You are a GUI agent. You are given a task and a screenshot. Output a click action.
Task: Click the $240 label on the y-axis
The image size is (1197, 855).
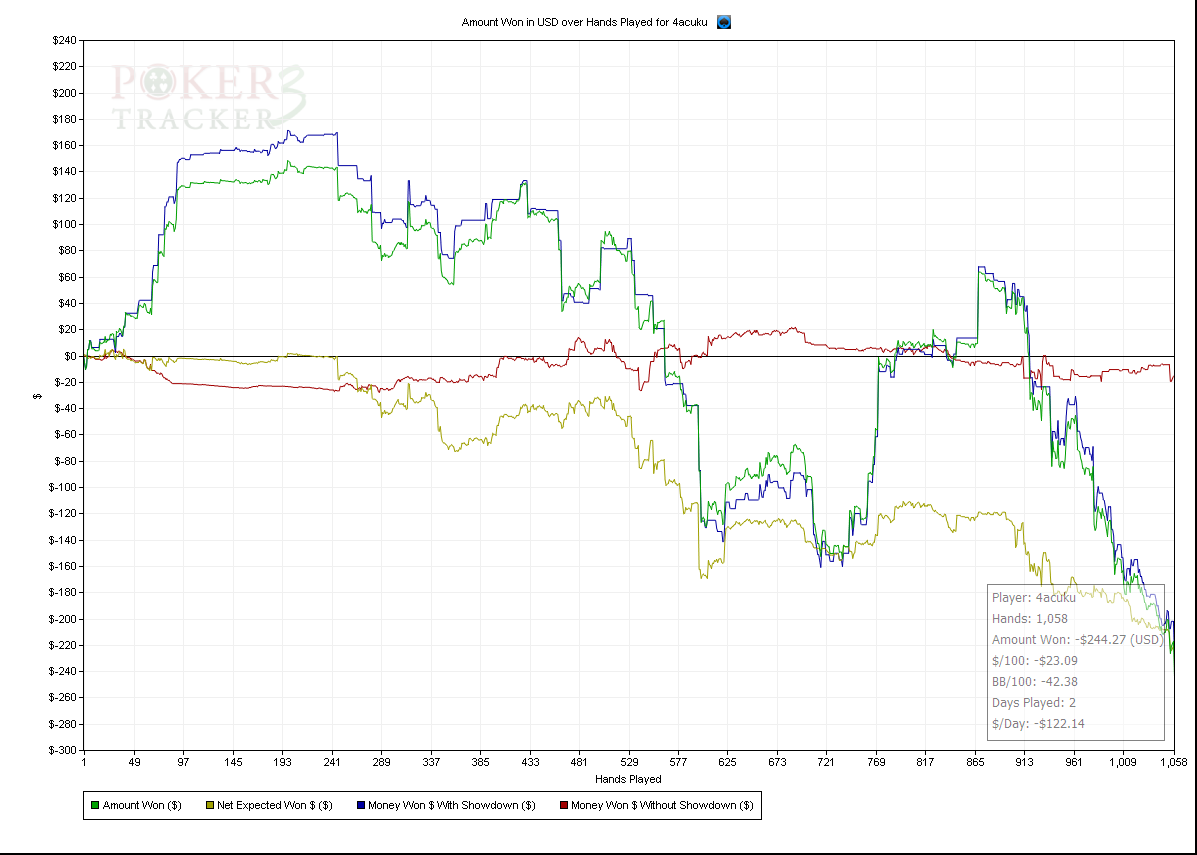tap(63, 41)
